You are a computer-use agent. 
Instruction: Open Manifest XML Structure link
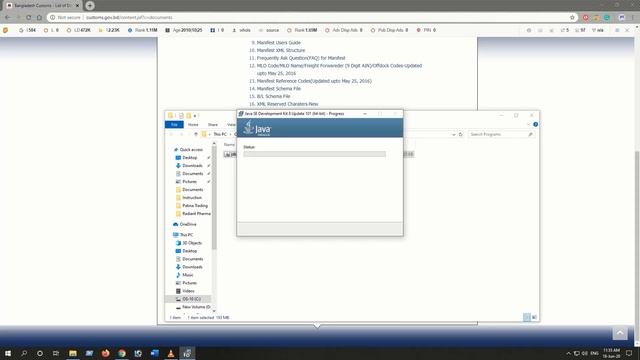(x=281, y=50)
